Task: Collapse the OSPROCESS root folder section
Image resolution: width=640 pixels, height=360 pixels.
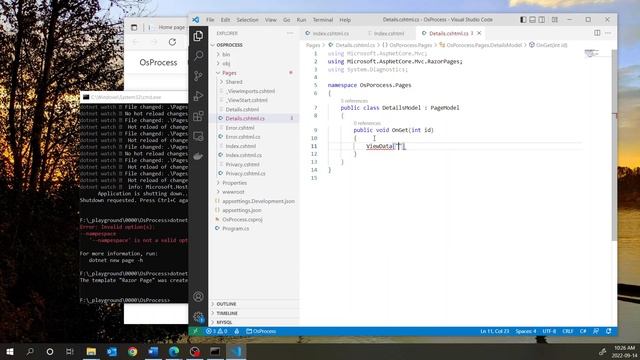Action: coord(254,45)
